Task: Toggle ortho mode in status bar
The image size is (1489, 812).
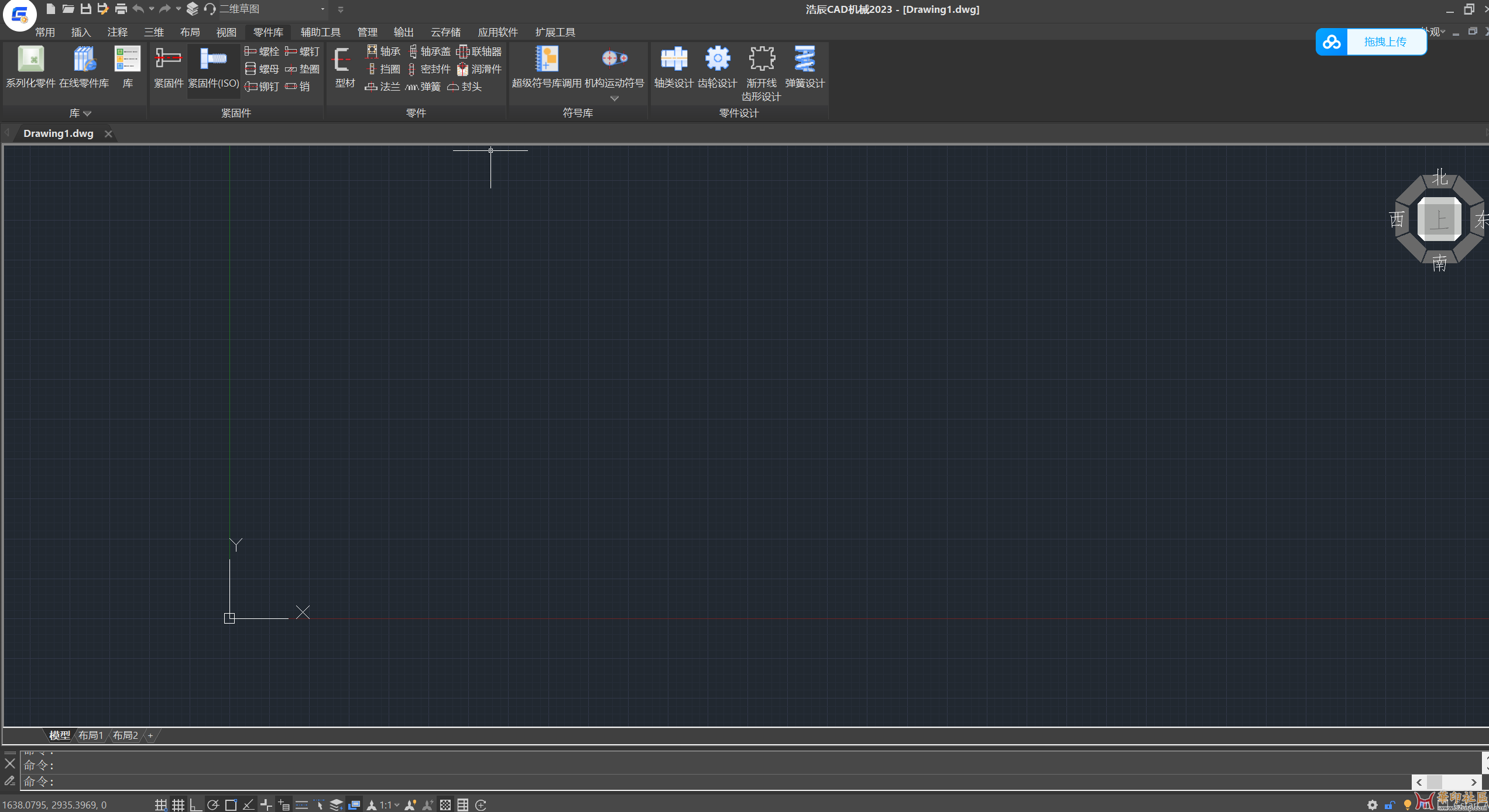Action: click(195, 805)
